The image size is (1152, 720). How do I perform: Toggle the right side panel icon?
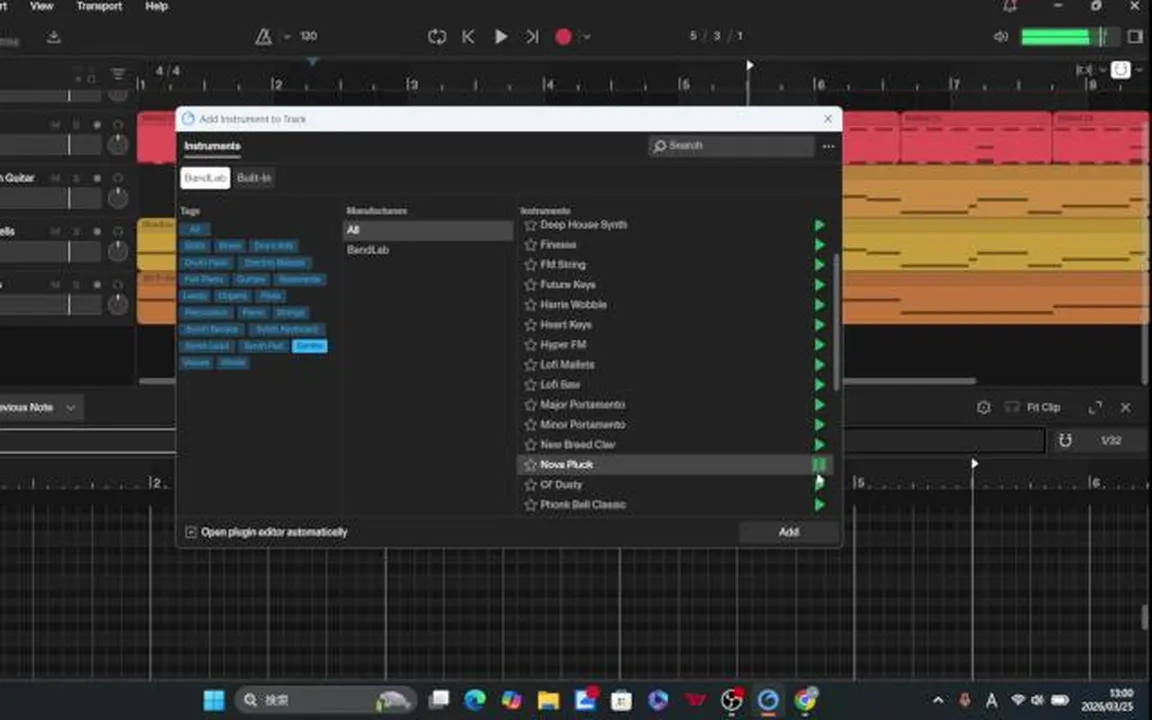[x=1134, y=37]
